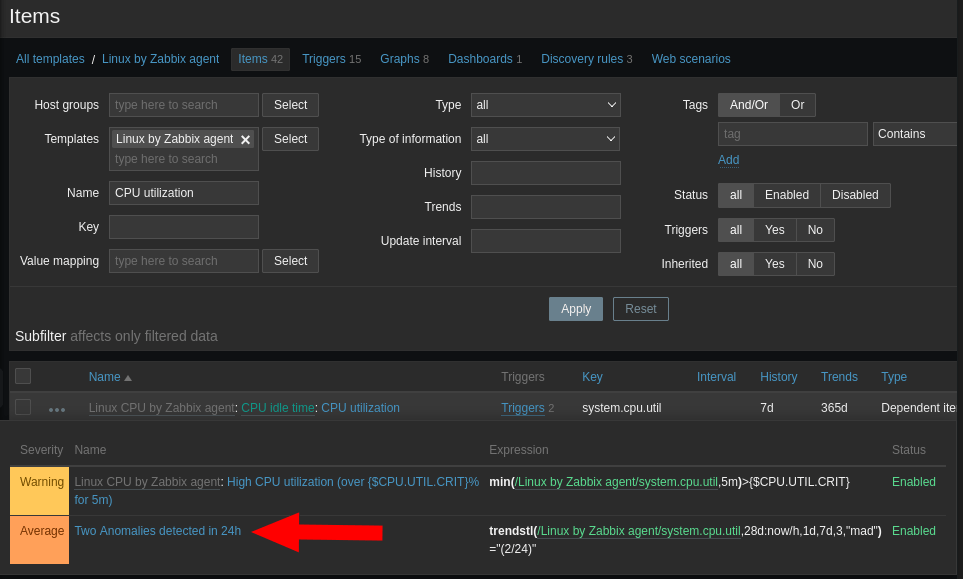The height and width of the screenshot is (579, 963).
Task: Open the Contains operator dropdown for tags
Action: (914, 133)
